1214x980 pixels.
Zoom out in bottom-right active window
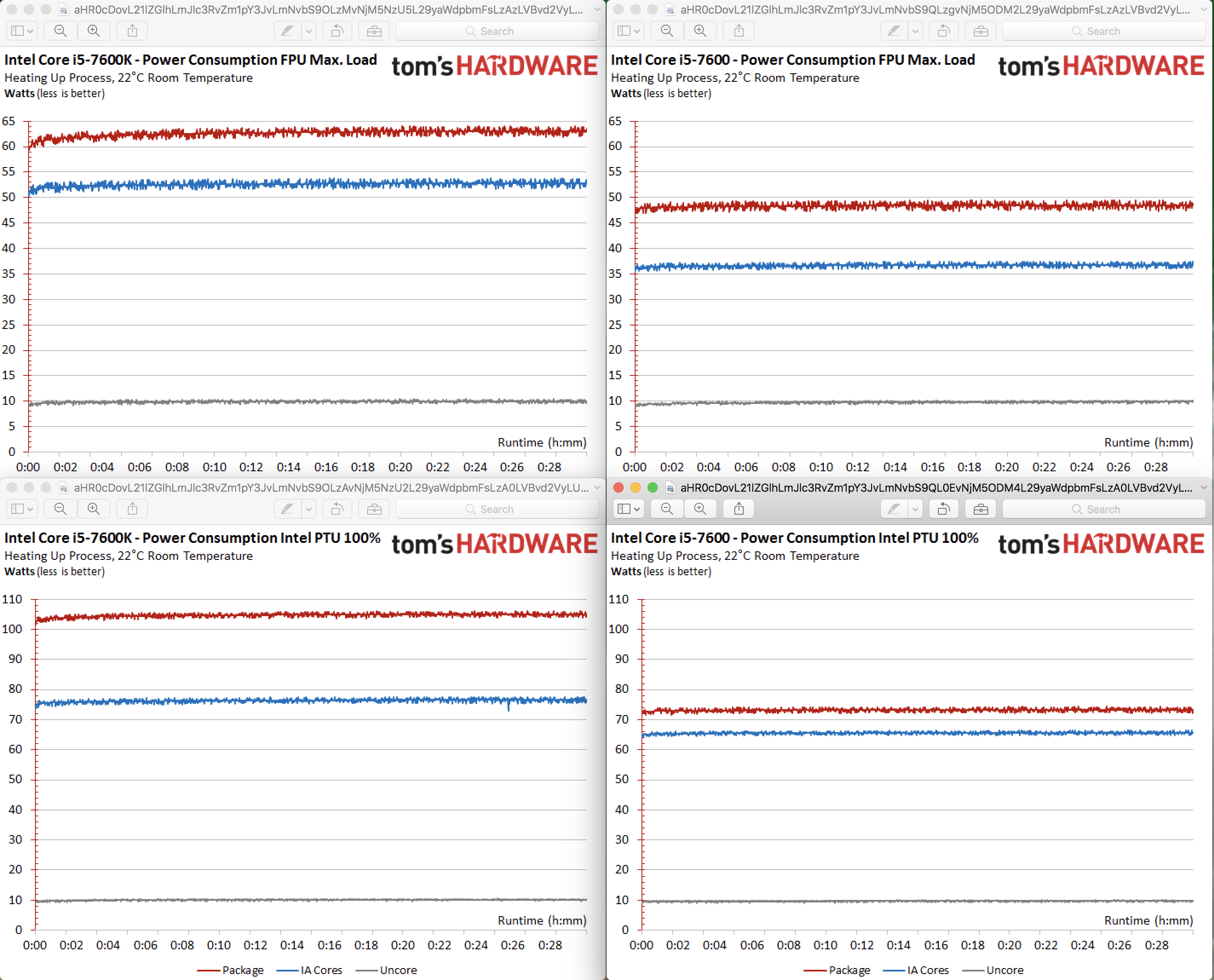pyautogui.click(x=667, y=509)
